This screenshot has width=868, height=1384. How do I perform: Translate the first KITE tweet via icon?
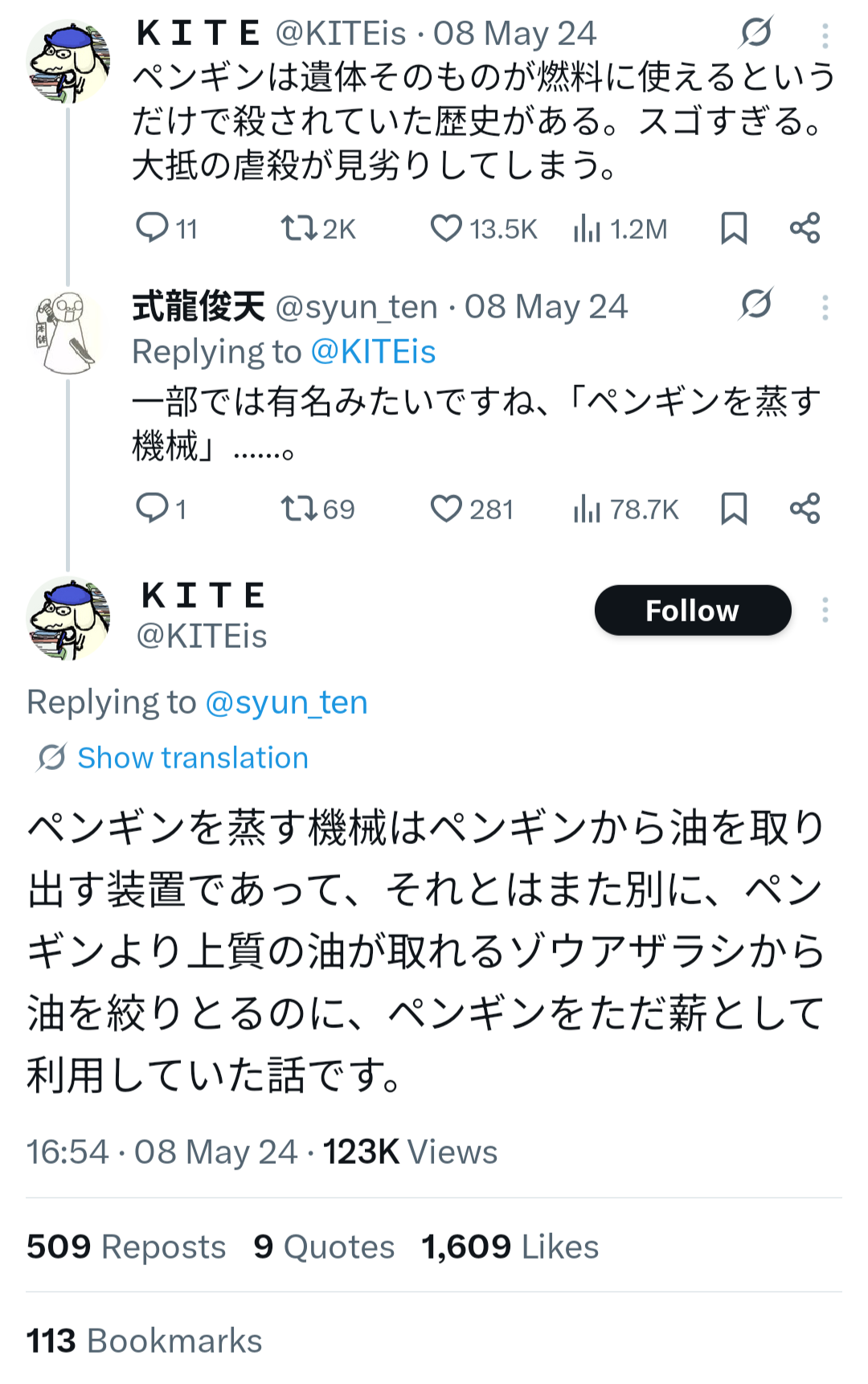point(756,32)
